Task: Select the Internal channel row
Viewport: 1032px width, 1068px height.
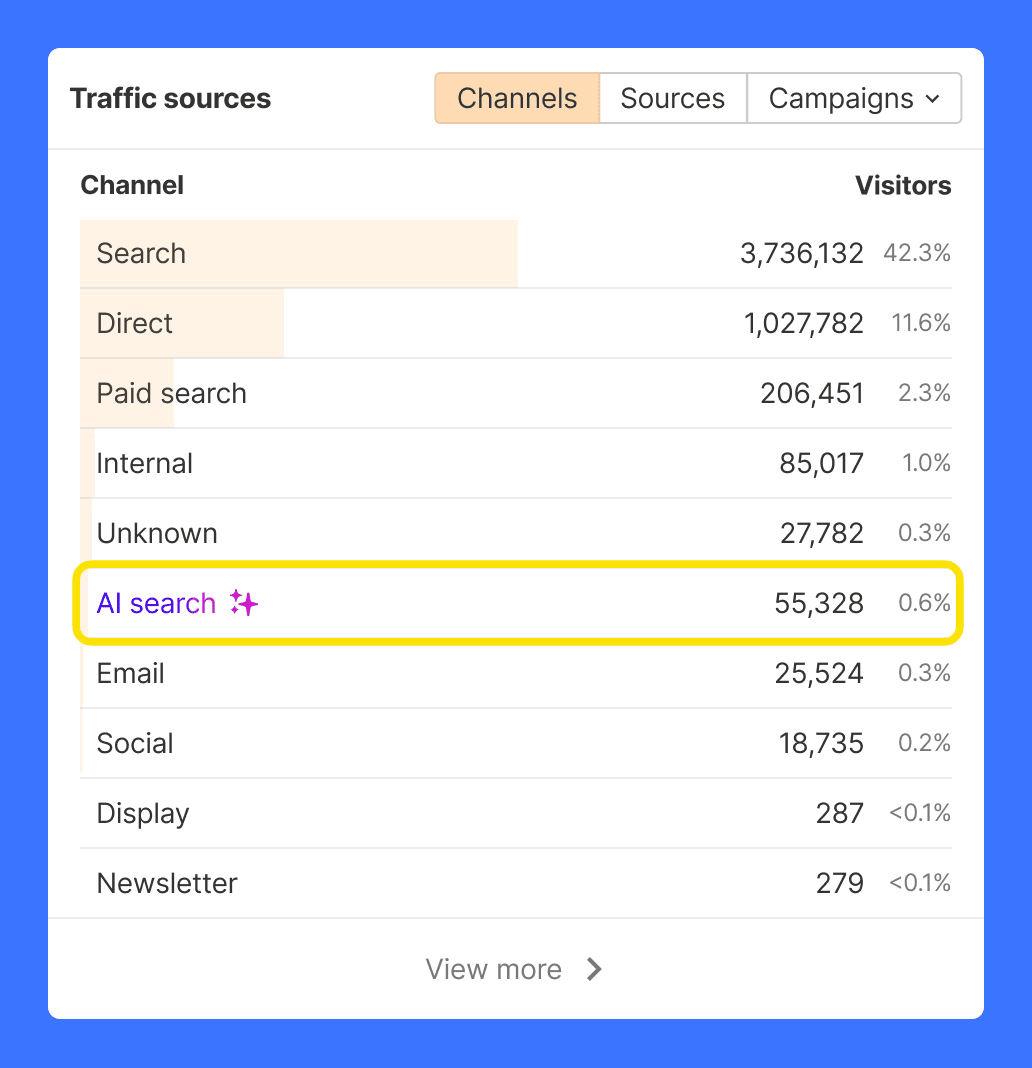Action: [x=516, y=463]
